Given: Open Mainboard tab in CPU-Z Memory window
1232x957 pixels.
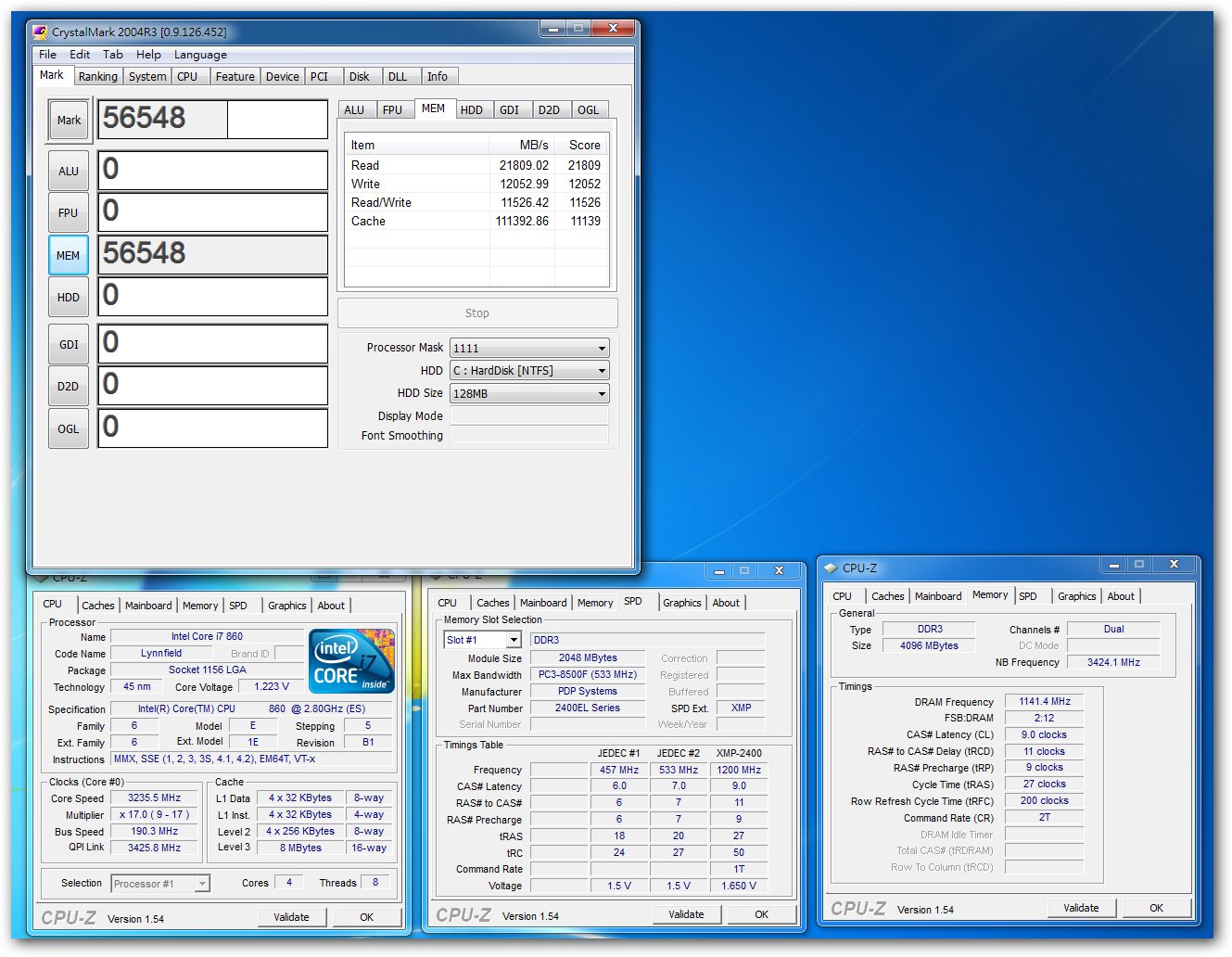Looking at the screenshot, I should [938, 596].
